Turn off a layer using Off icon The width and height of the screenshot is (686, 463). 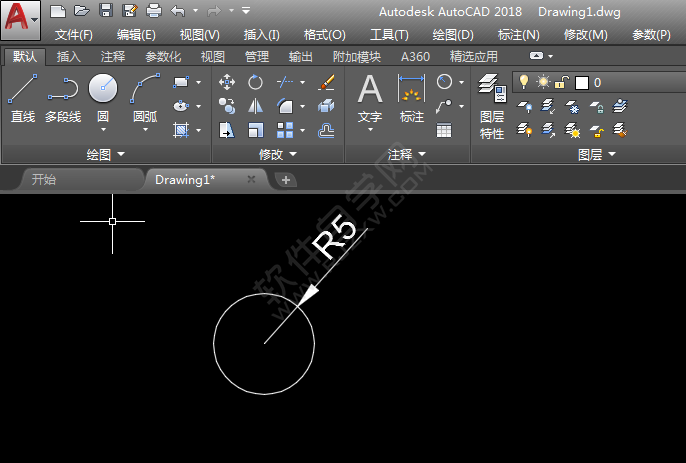524,106
